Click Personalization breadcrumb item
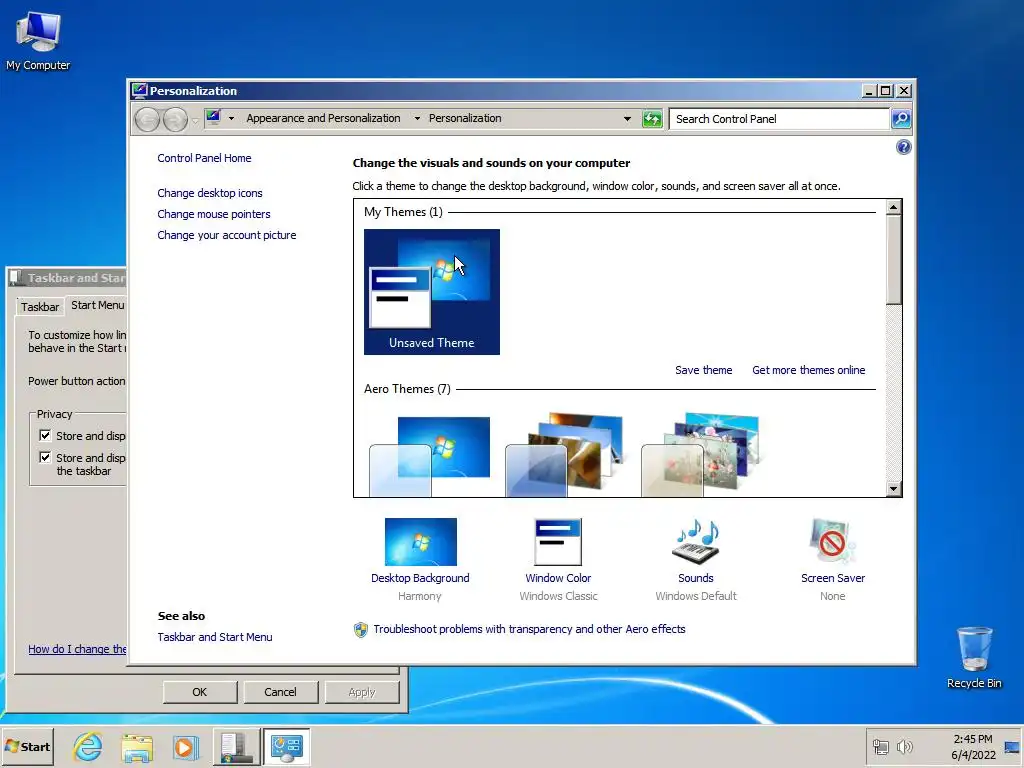The height and width of the screenshot is (768, 1024). [x=465, y=118]
